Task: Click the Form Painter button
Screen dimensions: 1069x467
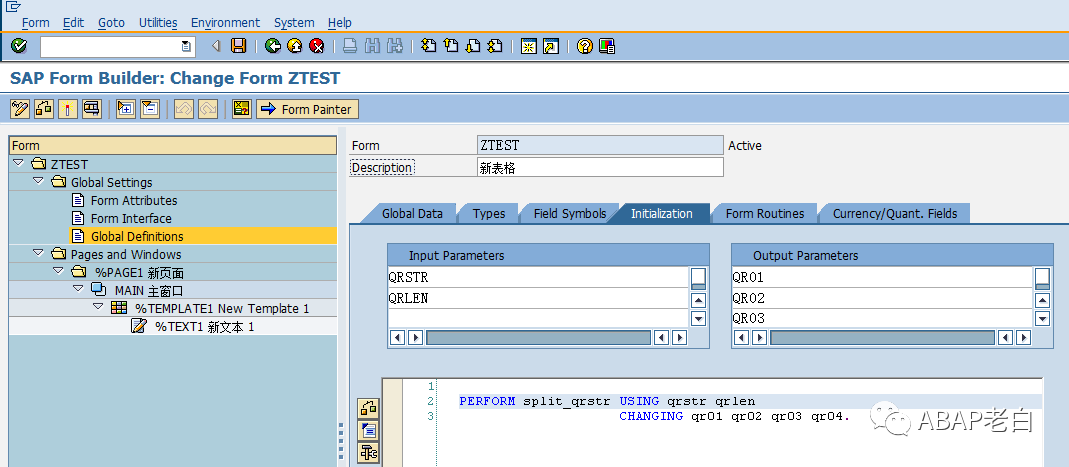Action: point(307,109)
